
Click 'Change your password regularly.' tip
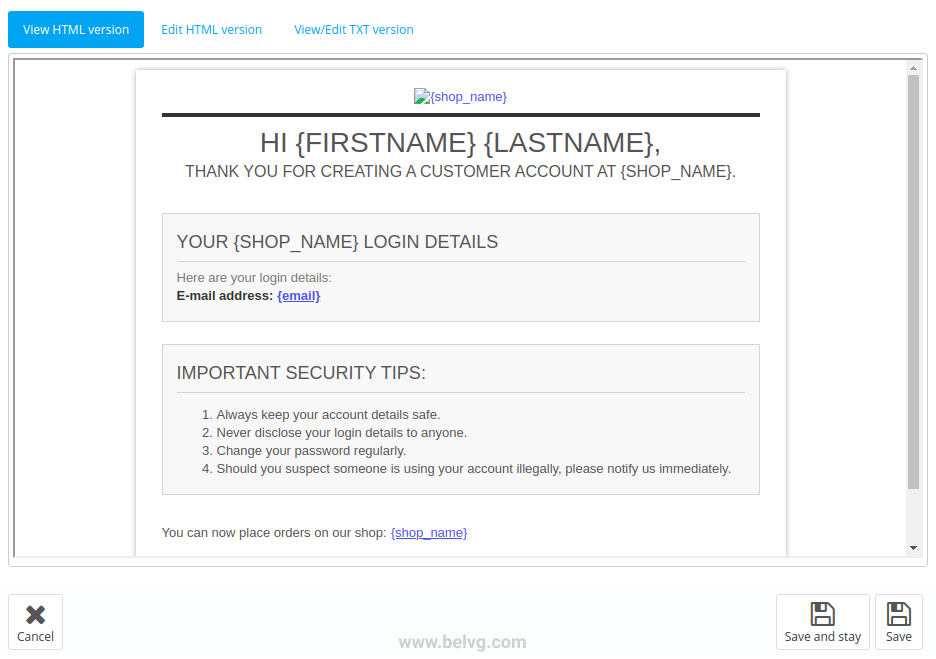tap(311, 450)
